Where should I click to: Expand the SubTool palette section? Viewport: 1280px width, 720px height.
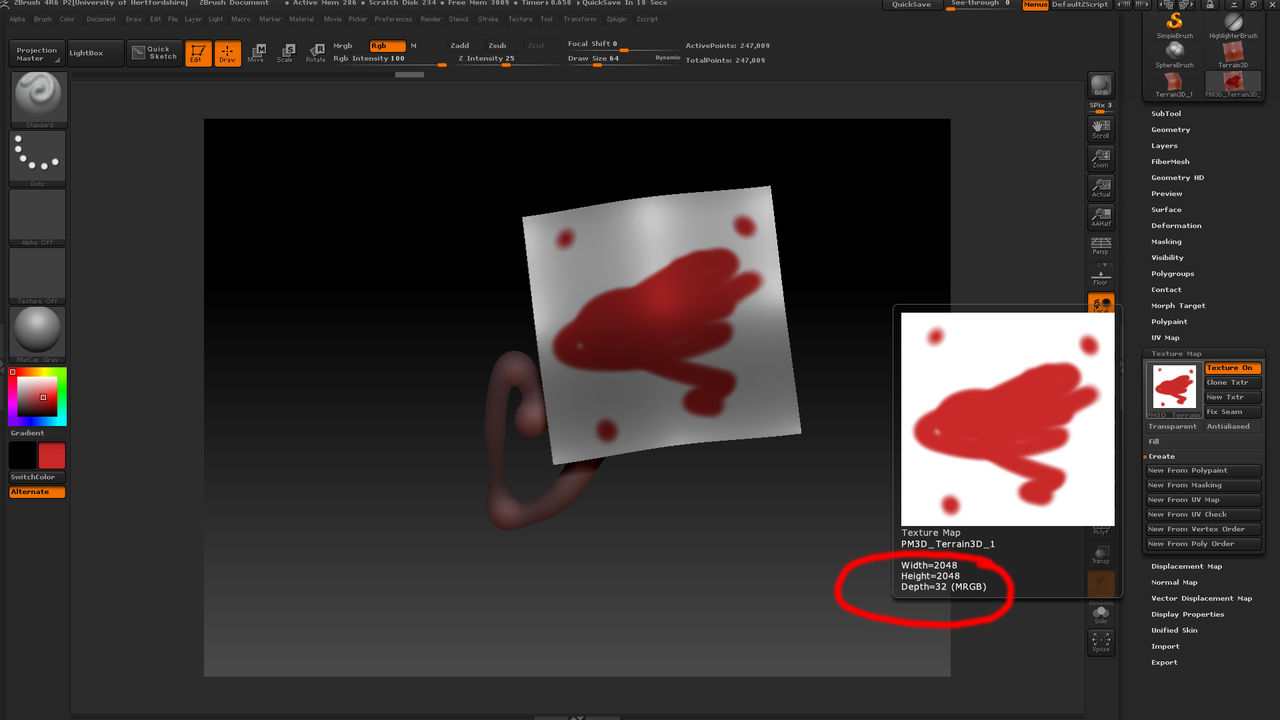1170,113
